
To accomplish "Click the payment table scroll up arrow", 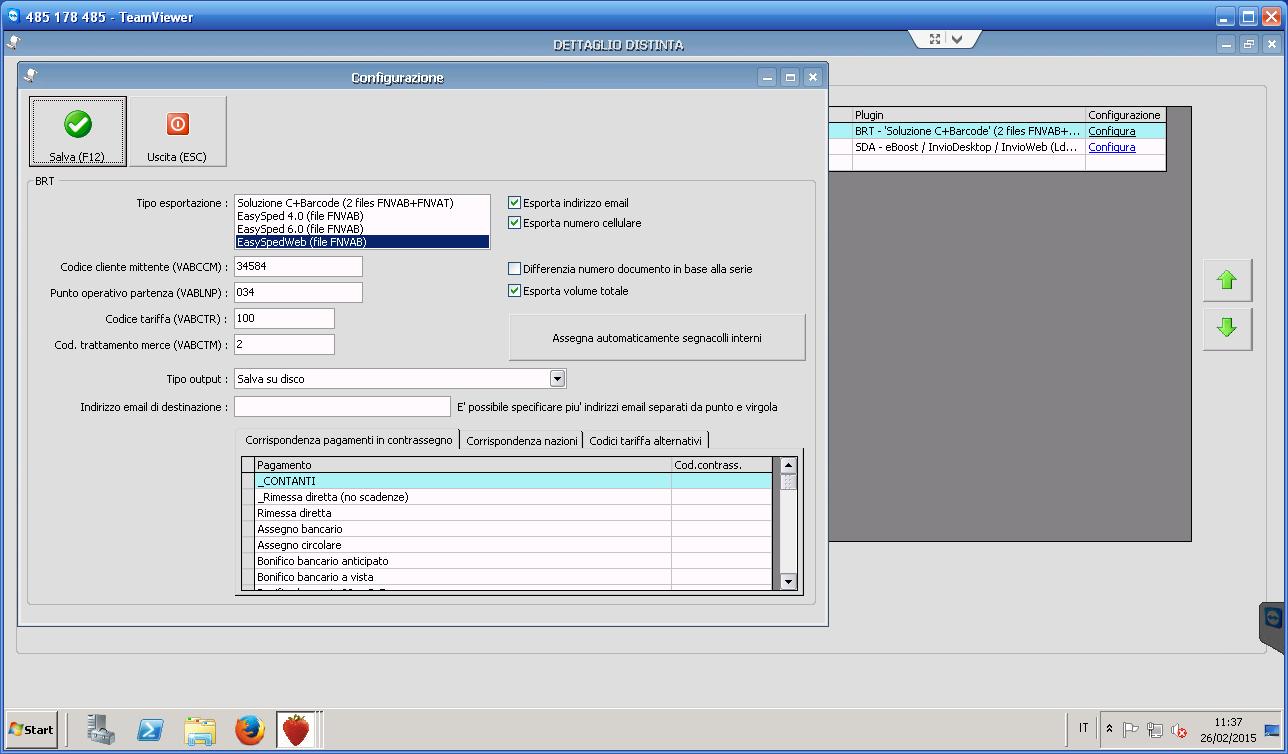I will pos(788,465).
